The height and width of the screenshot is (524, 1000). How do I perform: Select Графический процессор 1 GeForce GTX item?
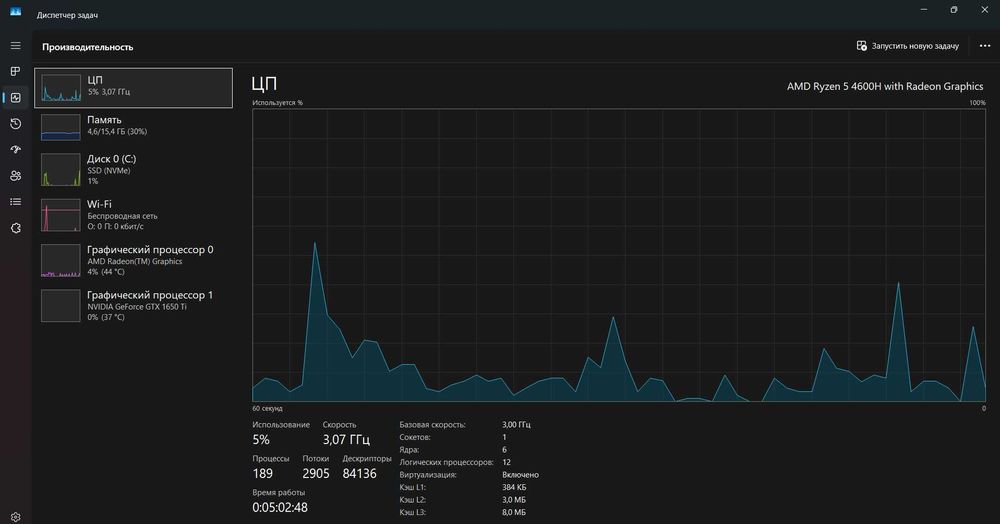[x=133, y=305]
